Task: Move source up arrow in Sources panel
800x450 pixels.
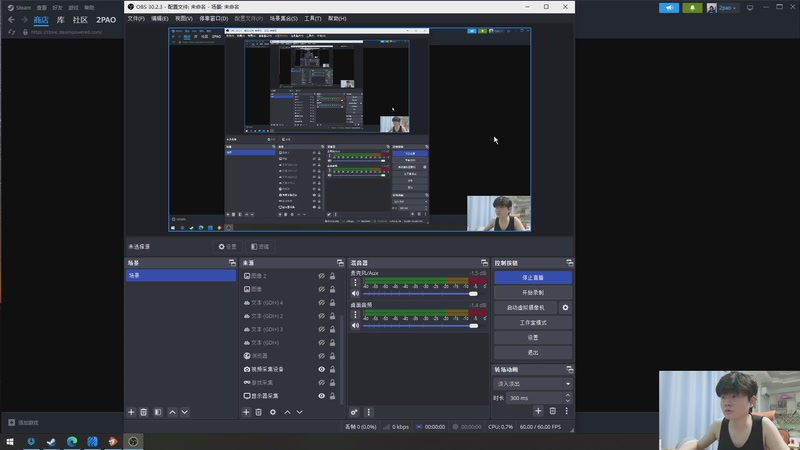Action: point(287,412)
